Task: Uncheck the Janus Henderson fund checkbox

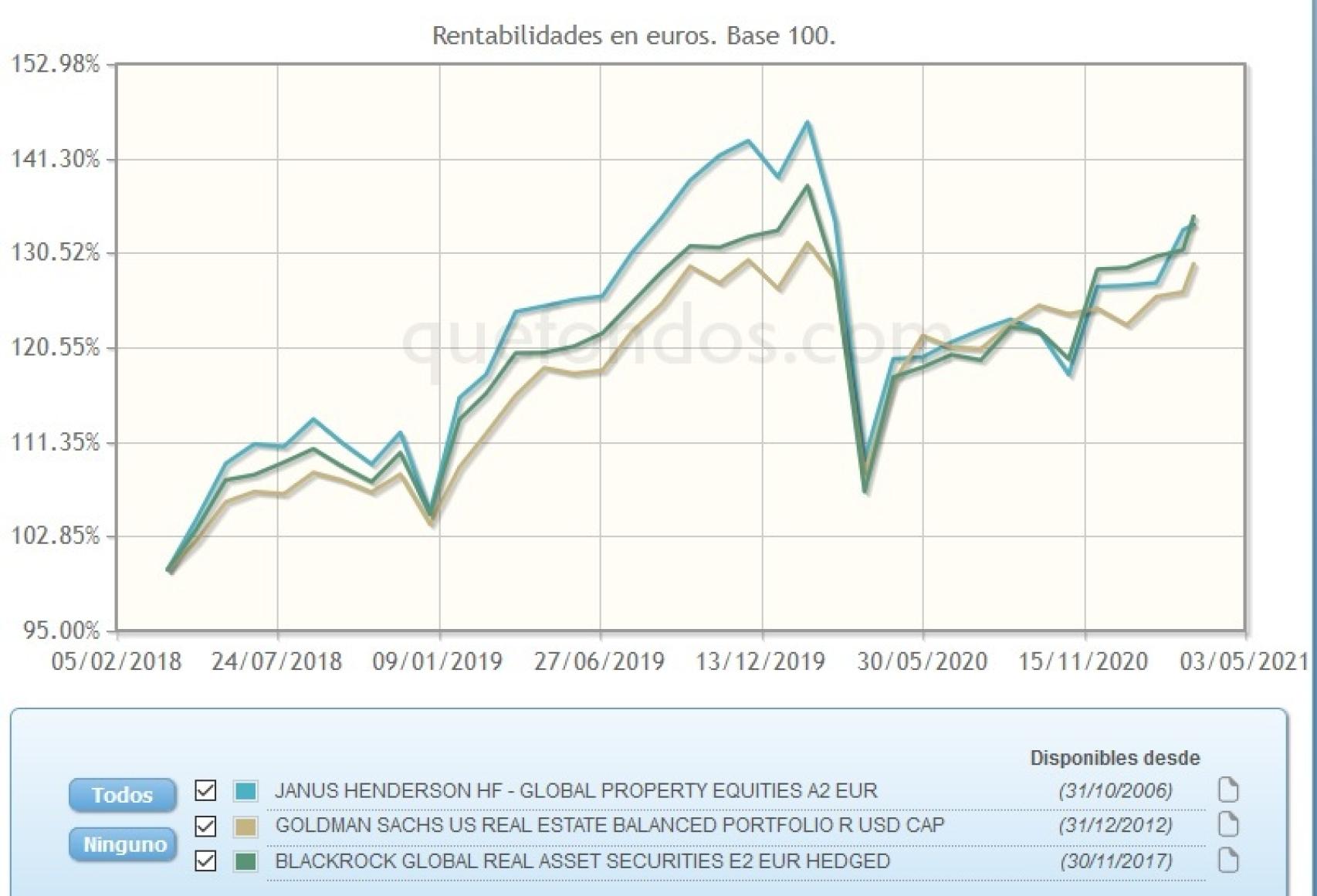Action: click(x=205, y=791)
